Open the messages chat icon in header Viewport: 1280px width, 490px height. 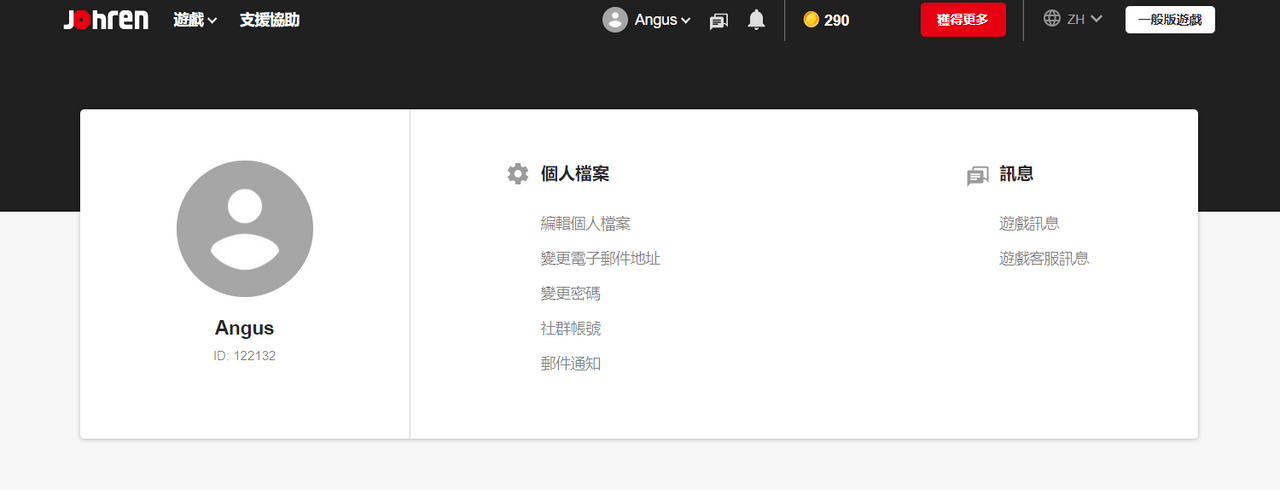718,20
